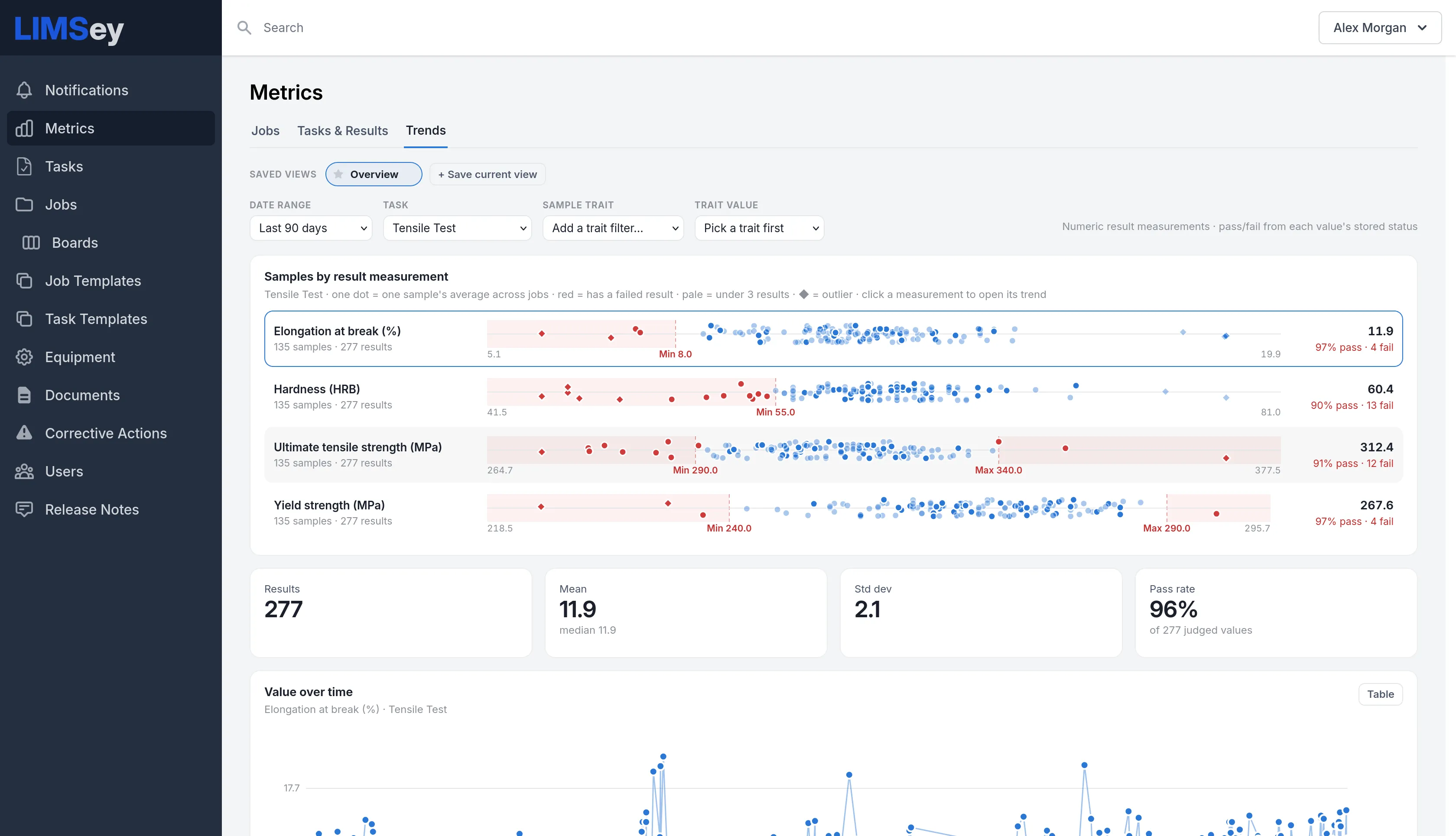
Task: Click the Mean 11.9 card
Action: tap(686, 612)
